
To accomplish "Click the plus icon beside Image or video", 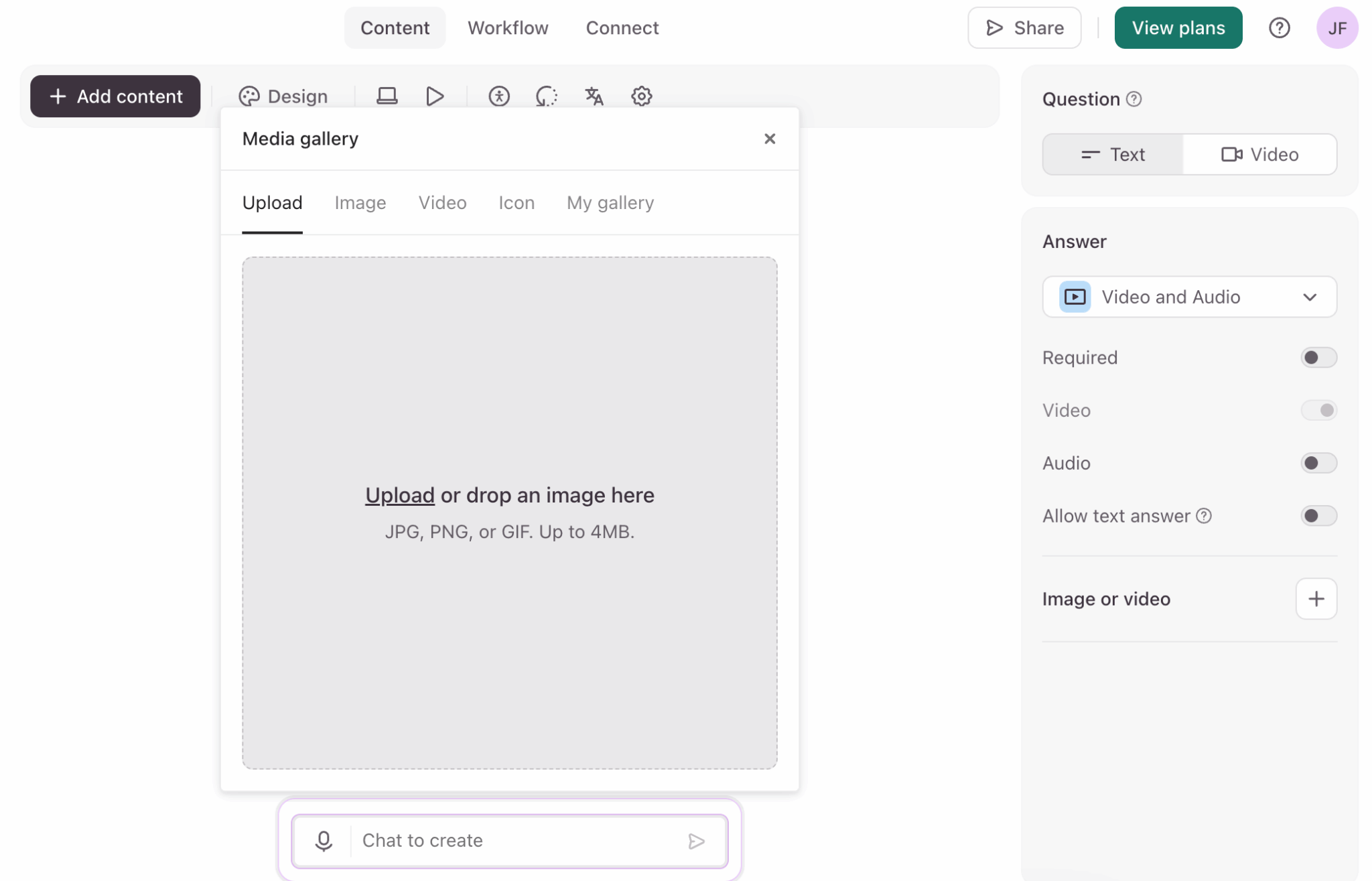I will [x=1316, y=598].
